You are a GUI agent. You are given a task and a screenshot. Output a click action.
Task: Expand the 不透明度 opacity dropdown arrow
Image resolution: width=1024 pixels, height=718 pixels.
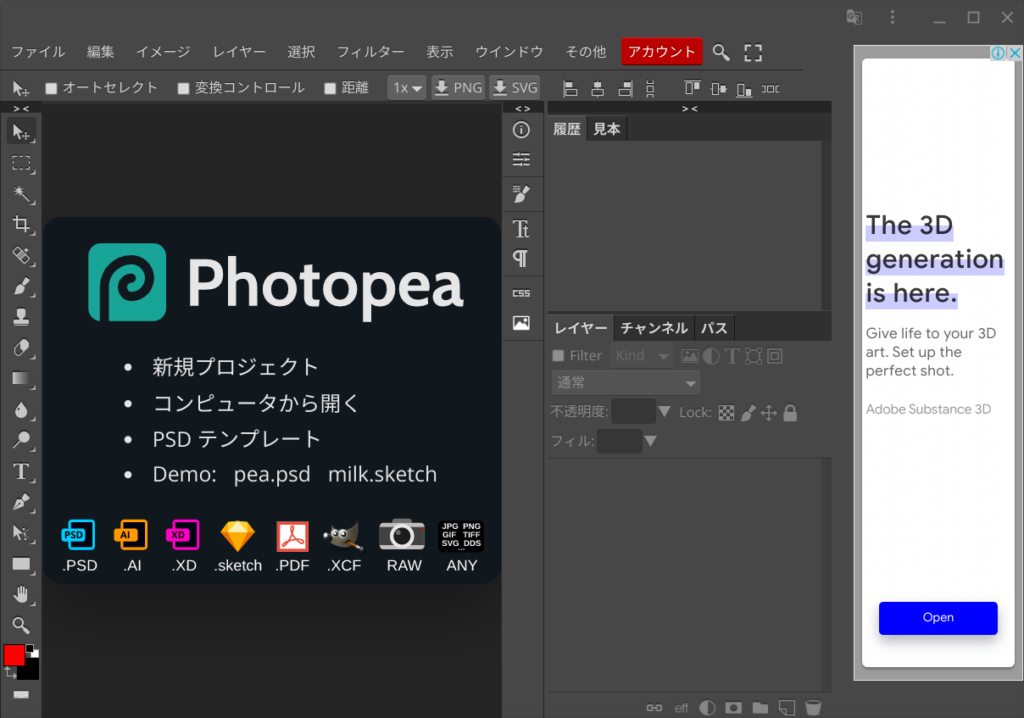tap(665, 412)
